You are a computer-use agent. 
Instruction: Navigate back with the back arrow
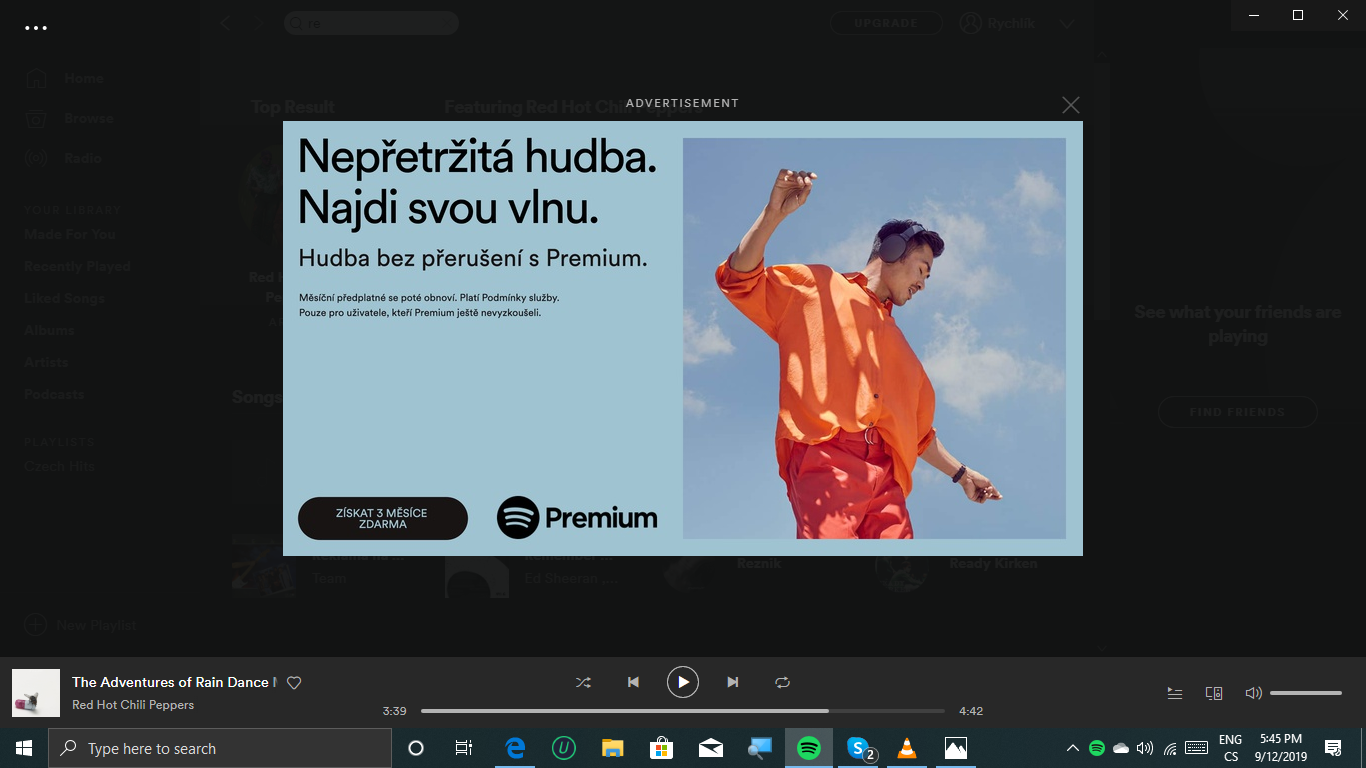click(x=225, y=23)
